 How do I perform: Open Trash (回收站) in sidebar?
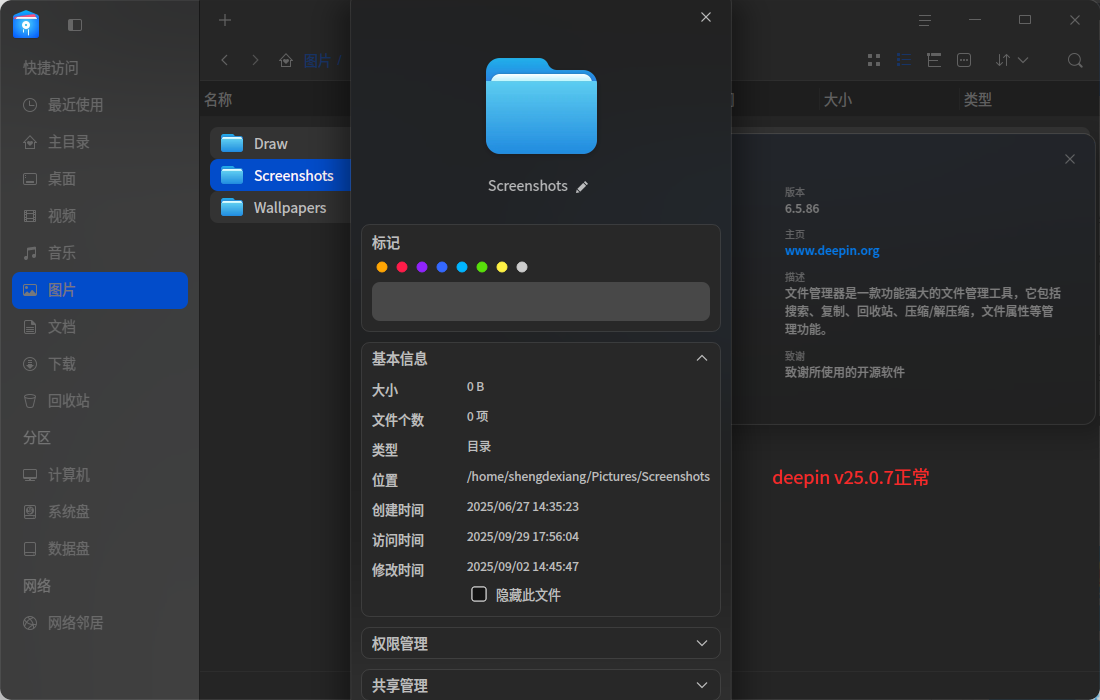pyautogui.click(x=100, y=401)
